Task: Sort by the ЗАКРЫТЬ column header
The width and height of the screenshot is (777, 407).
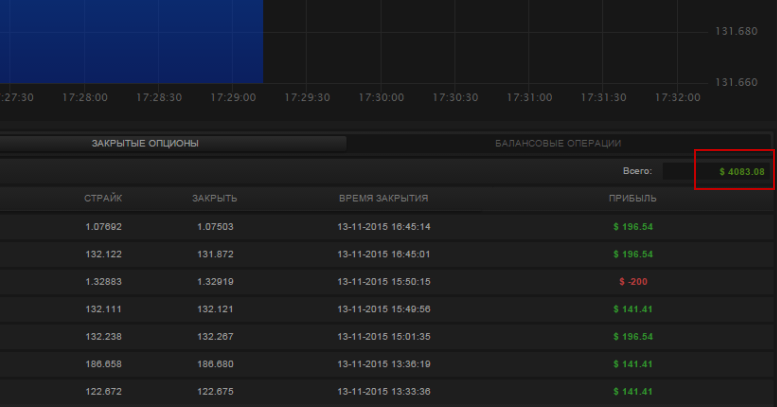Action: (214, 199)
